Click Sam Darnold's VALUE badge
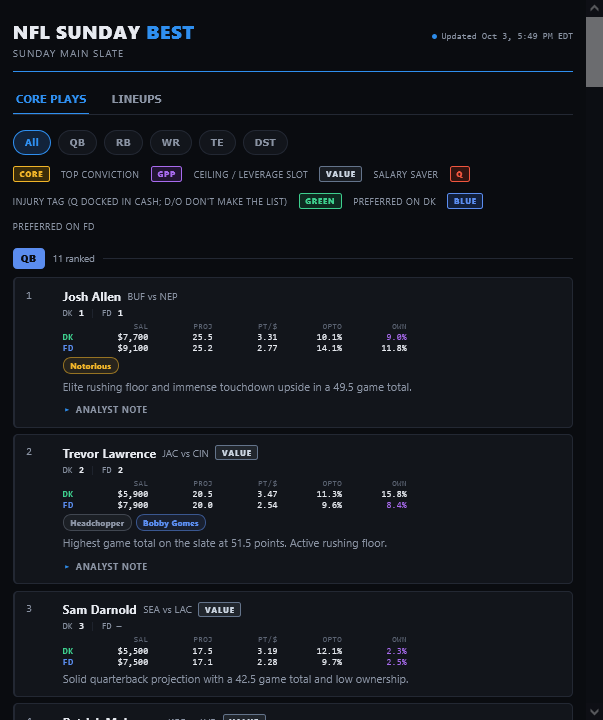Screen dimensions: 603x720 [x=220, y=610]
